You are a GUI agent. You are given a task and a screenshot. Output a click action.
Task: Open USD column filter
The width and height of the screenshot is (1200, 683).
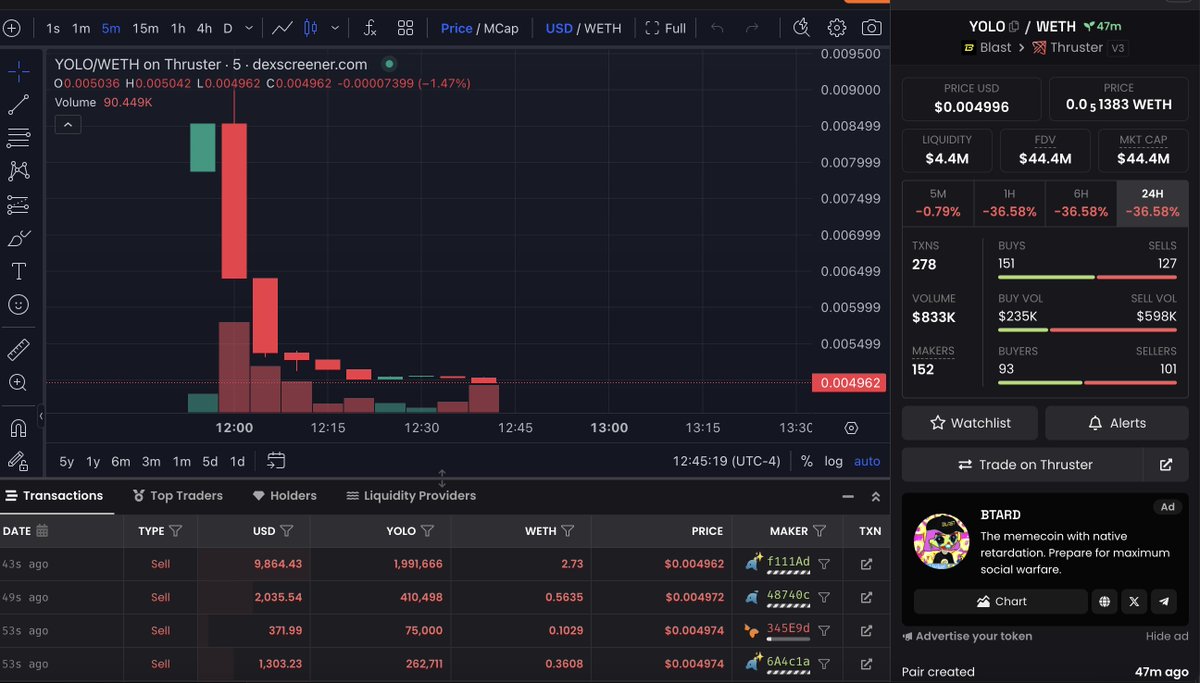pos(287,531)
